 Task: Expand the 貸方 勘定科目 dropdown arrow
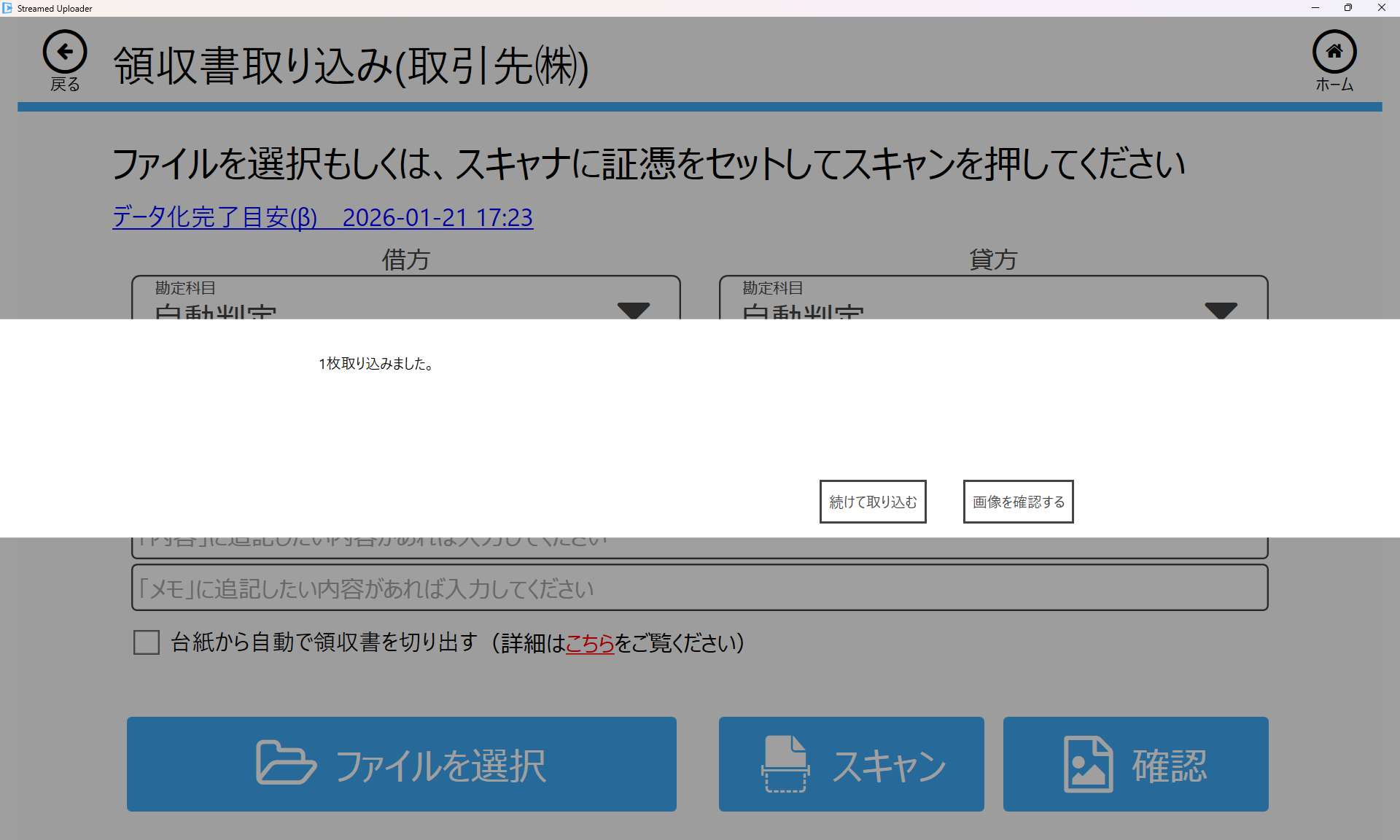point(1221,310)
